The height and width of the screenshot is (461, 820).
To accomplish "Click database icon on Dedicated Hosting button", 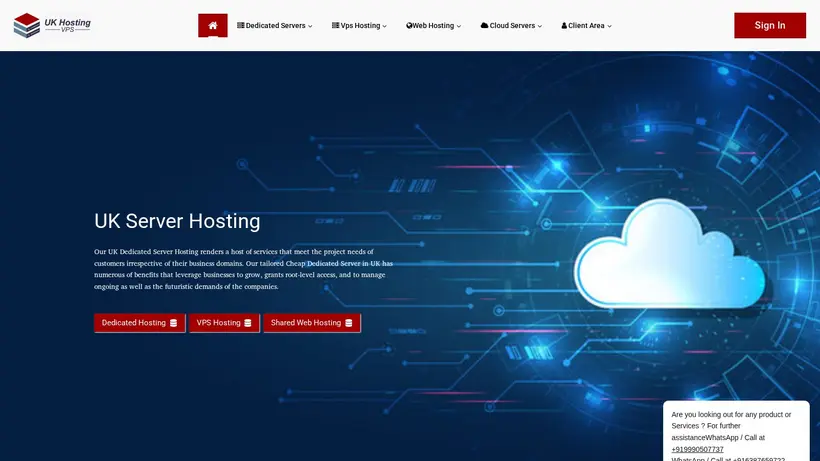I will click(x=174, y=323).
